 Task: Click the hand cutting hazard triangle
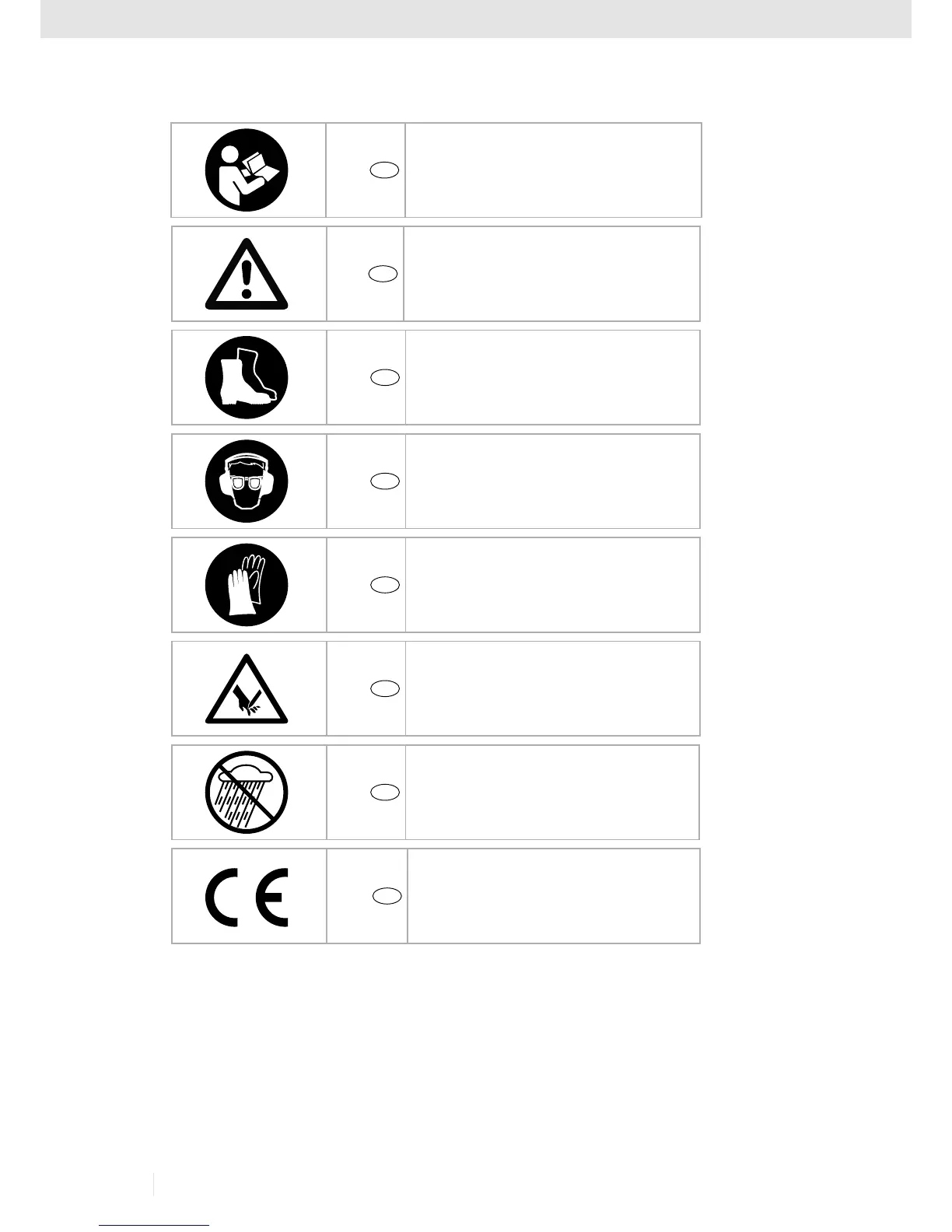tap(247, 689)
